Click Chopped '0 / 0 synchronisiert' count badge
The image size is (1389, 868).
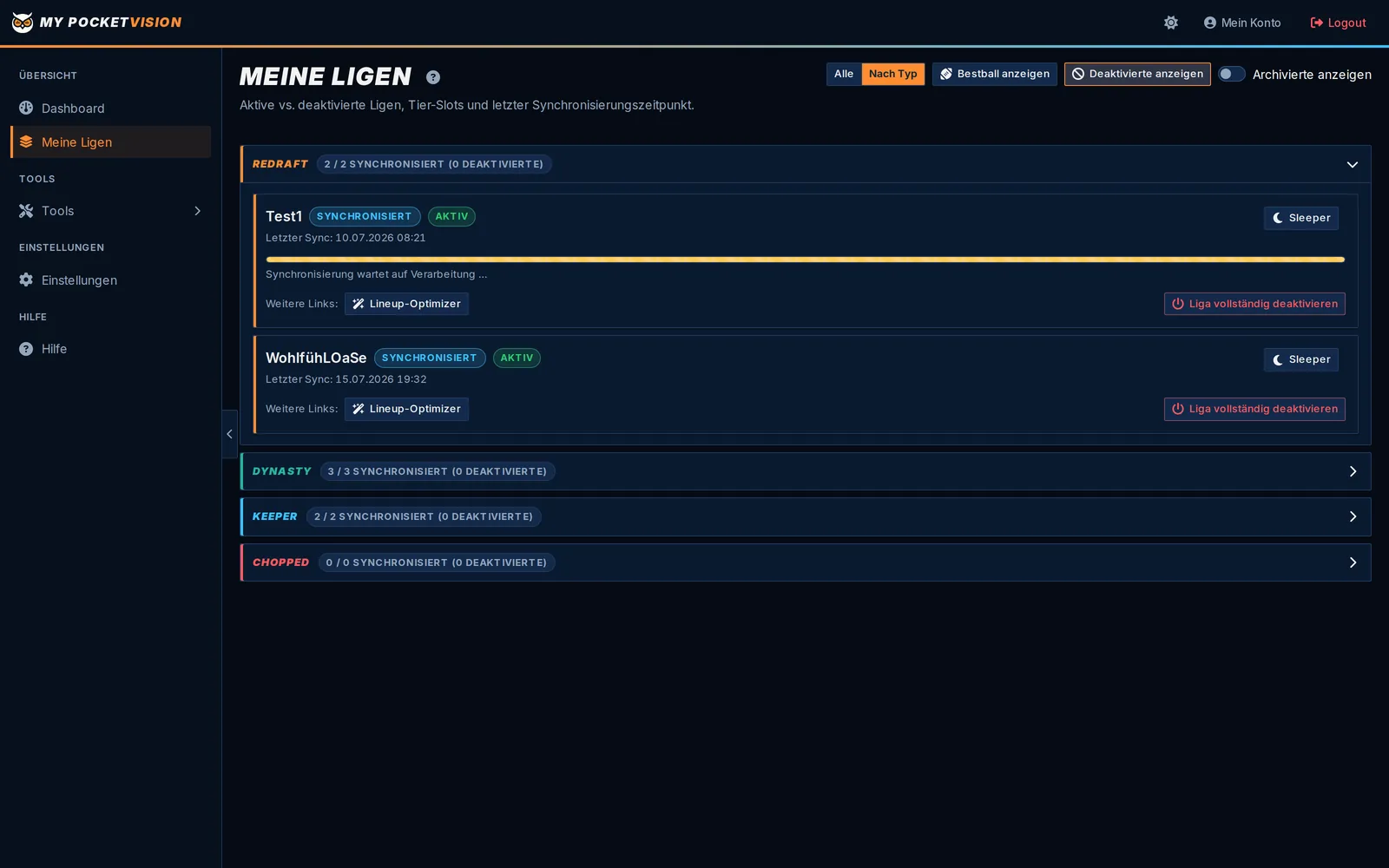point(437,562)
